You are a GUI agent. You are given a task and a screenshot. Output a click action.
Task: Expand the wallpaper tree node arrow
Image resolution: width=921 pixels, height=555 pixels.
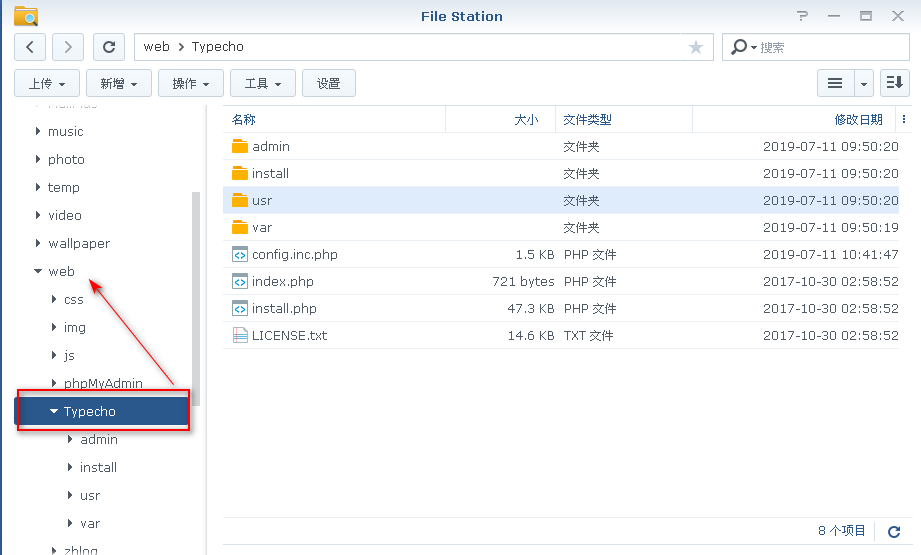(38, 243)
